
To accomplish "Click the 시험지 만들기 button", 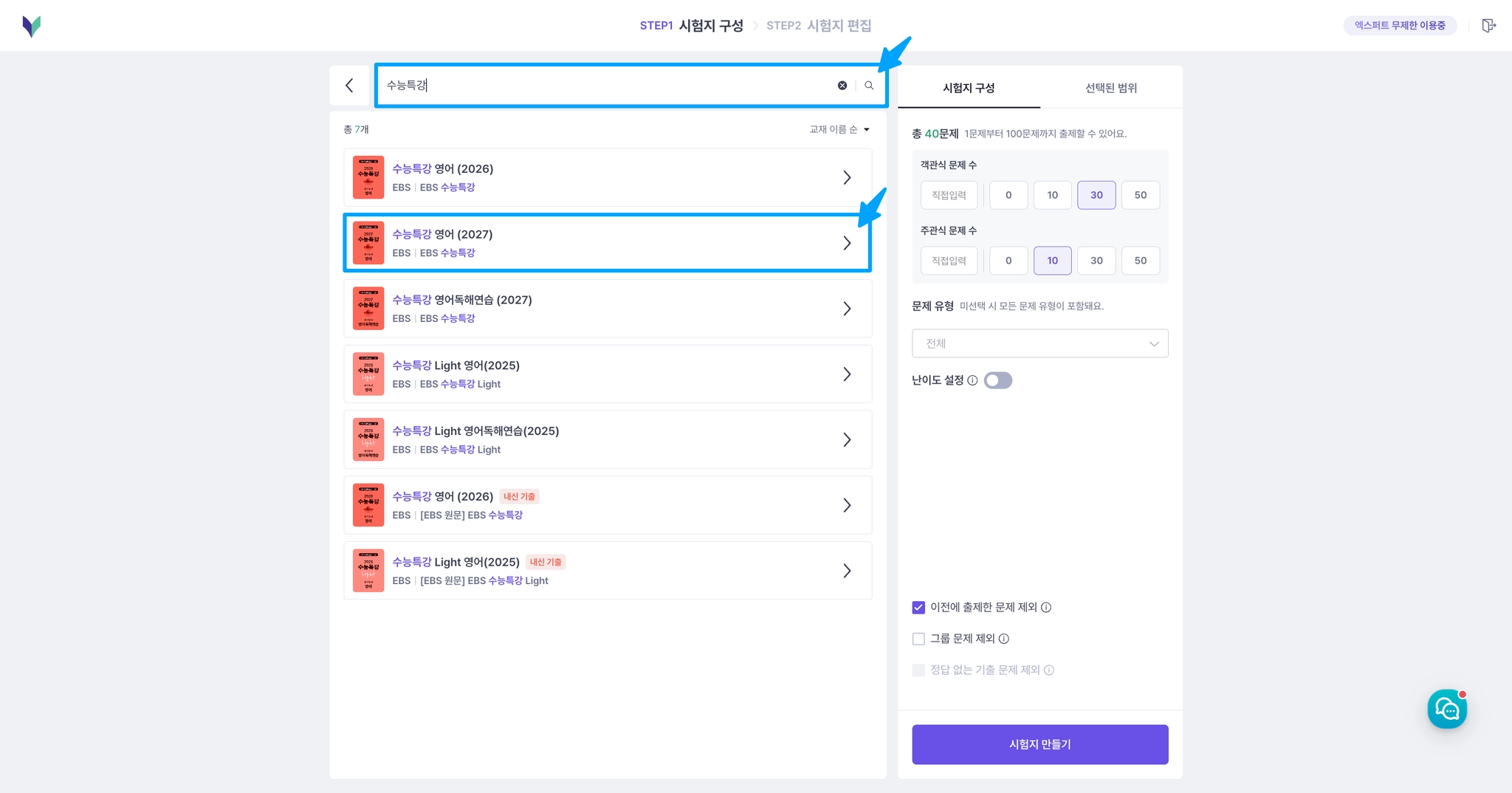I will [1040, 744].
